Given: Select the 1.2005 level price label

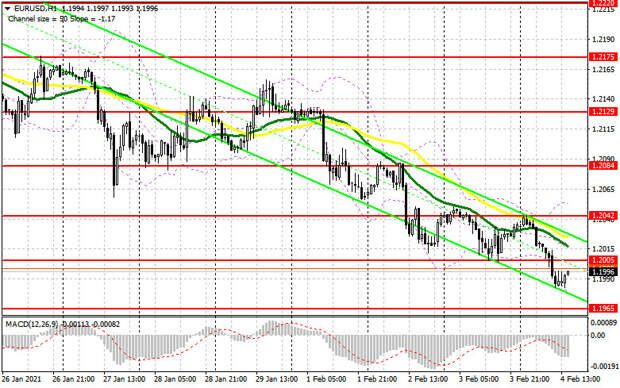Looking at the screenshot, I should point(603,260).
